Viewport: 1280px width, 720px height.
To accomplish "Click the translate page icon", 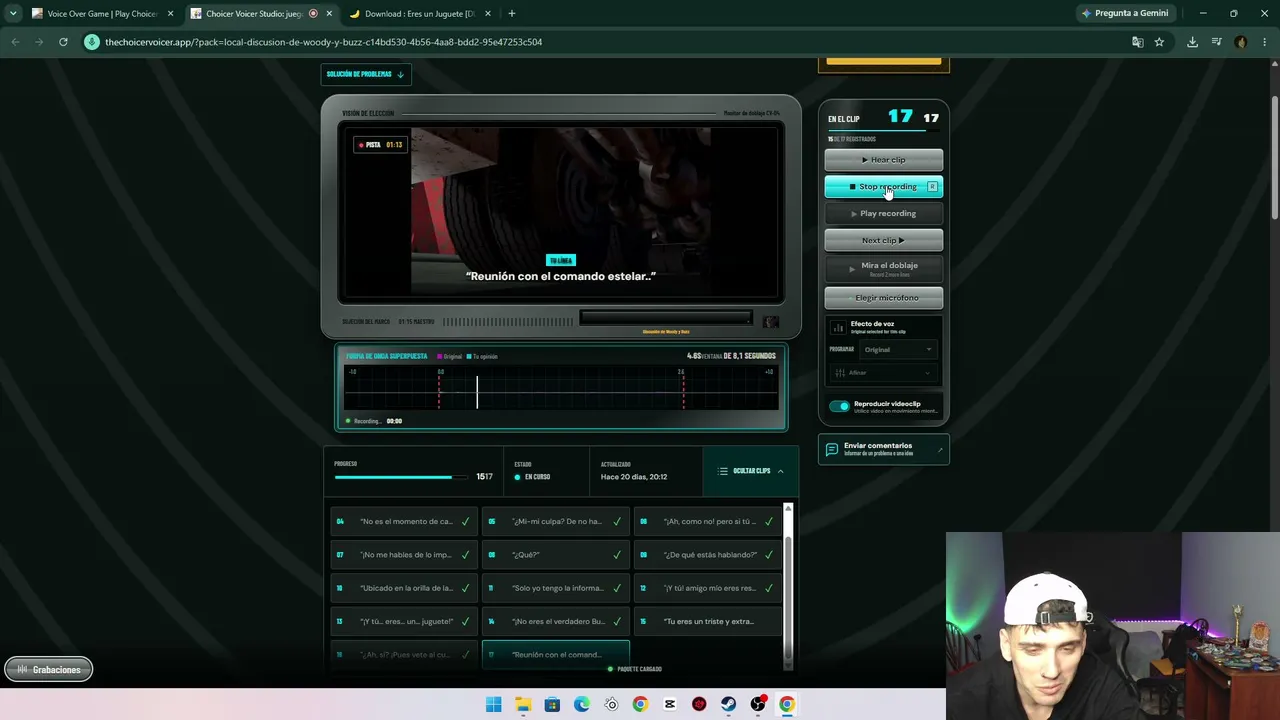I will tap(1137, 42).
